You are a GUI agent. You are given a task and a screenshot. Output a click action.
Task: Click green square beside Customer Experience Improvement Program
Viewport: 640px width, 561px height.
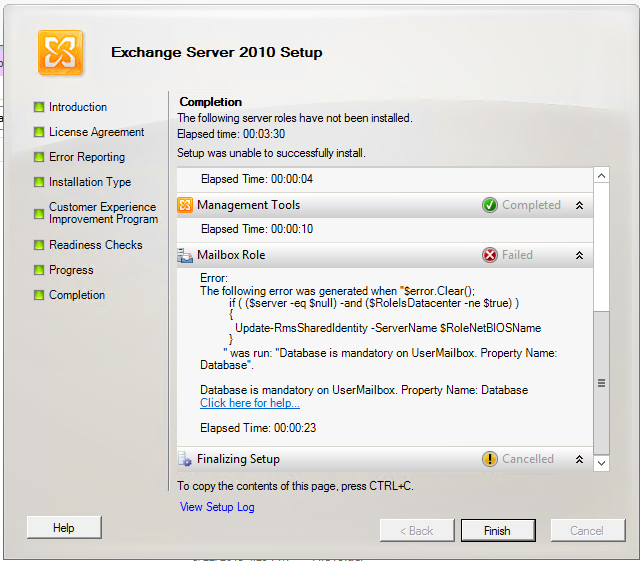point(39,213)
